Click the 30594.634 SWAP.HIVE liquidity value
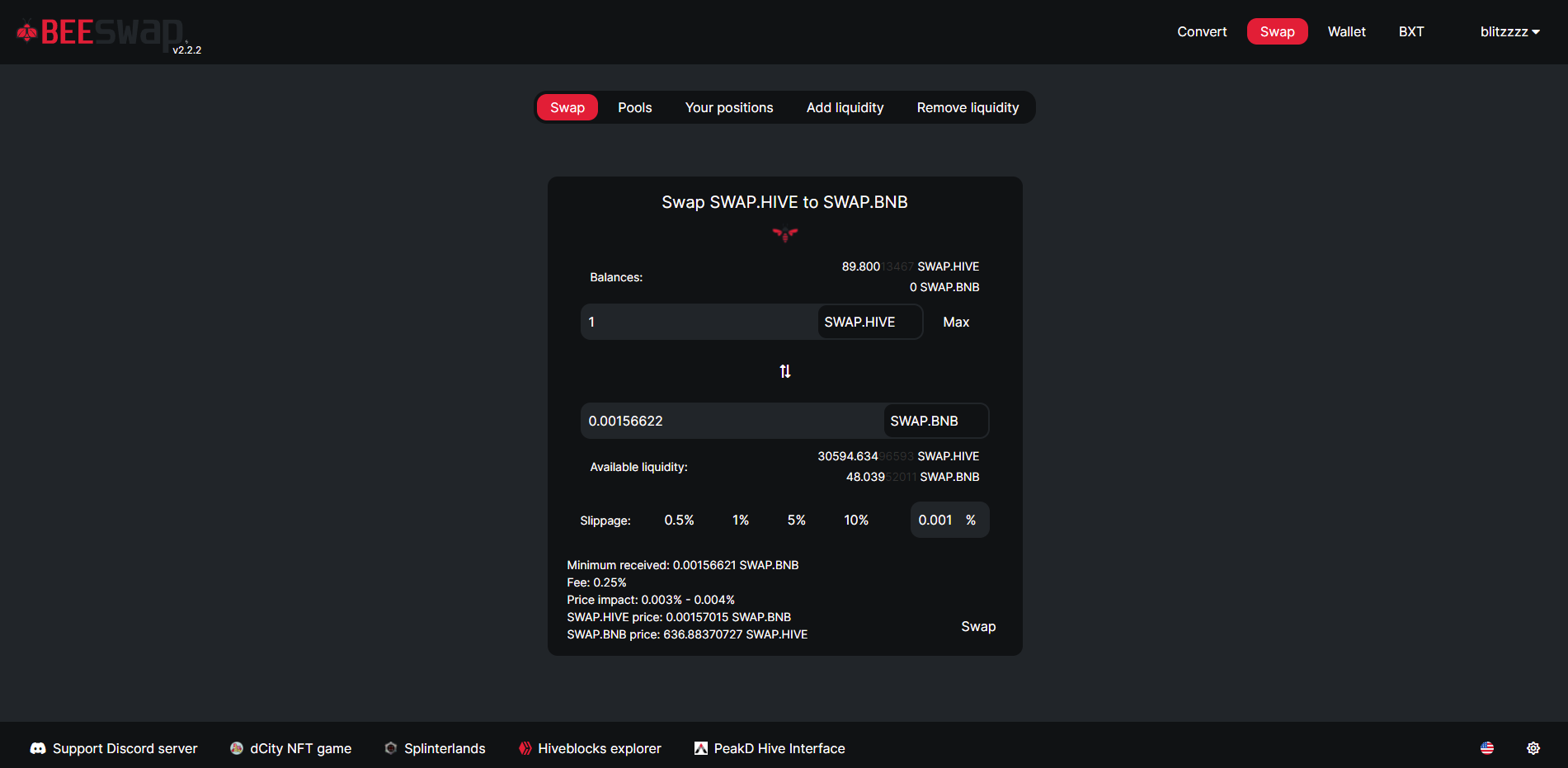Image resolution: width=1568 pixels, height=768 pixels. pyautogui.click(x=898, y=456)
